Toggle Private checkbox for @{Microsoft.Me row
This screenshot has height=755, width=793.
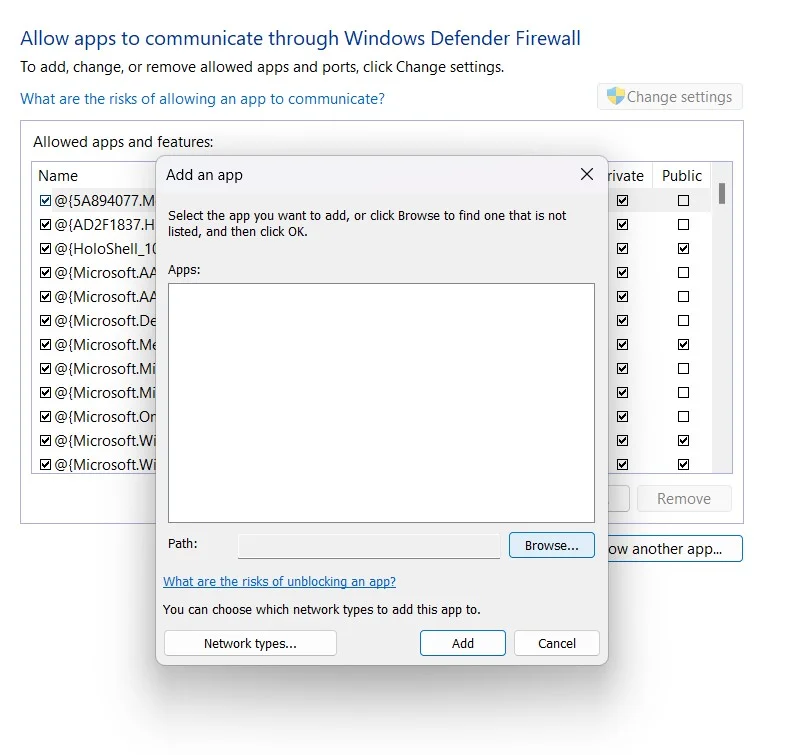point(623,345)
